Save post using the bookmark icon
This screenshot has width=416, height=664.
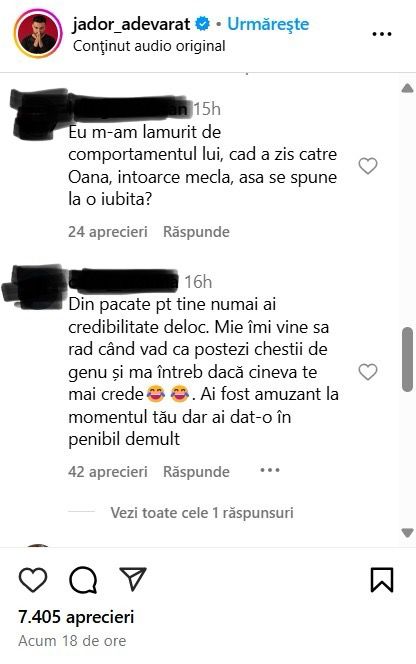click(382, 580)
